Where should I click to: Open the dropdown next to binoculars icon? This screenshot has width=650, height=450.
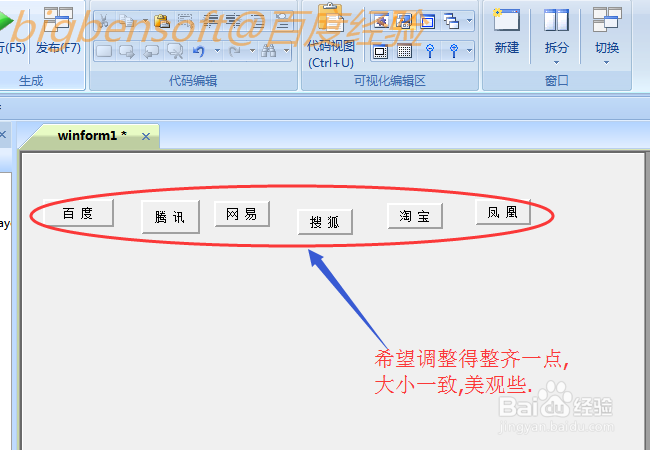point(286,51)
